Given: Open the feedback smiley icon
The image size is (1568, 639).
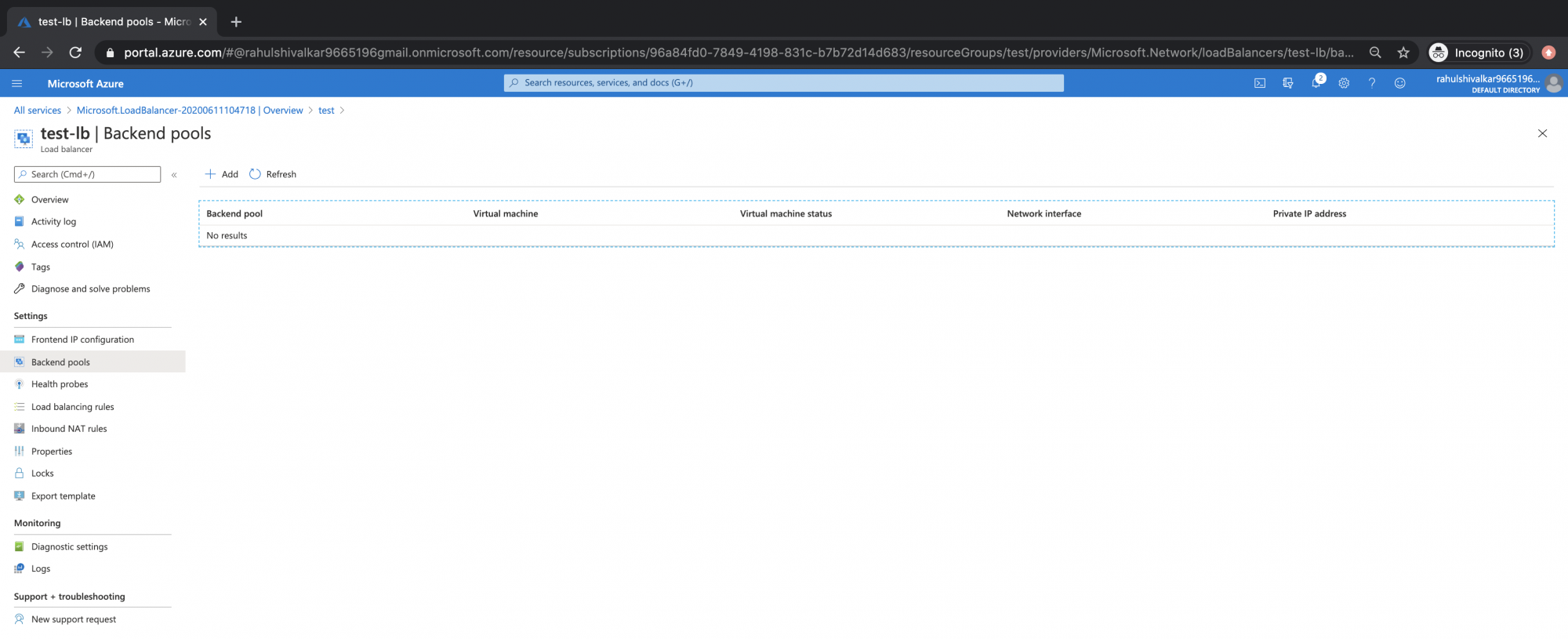Looking at the screenshot, I should pos(1399,83).
